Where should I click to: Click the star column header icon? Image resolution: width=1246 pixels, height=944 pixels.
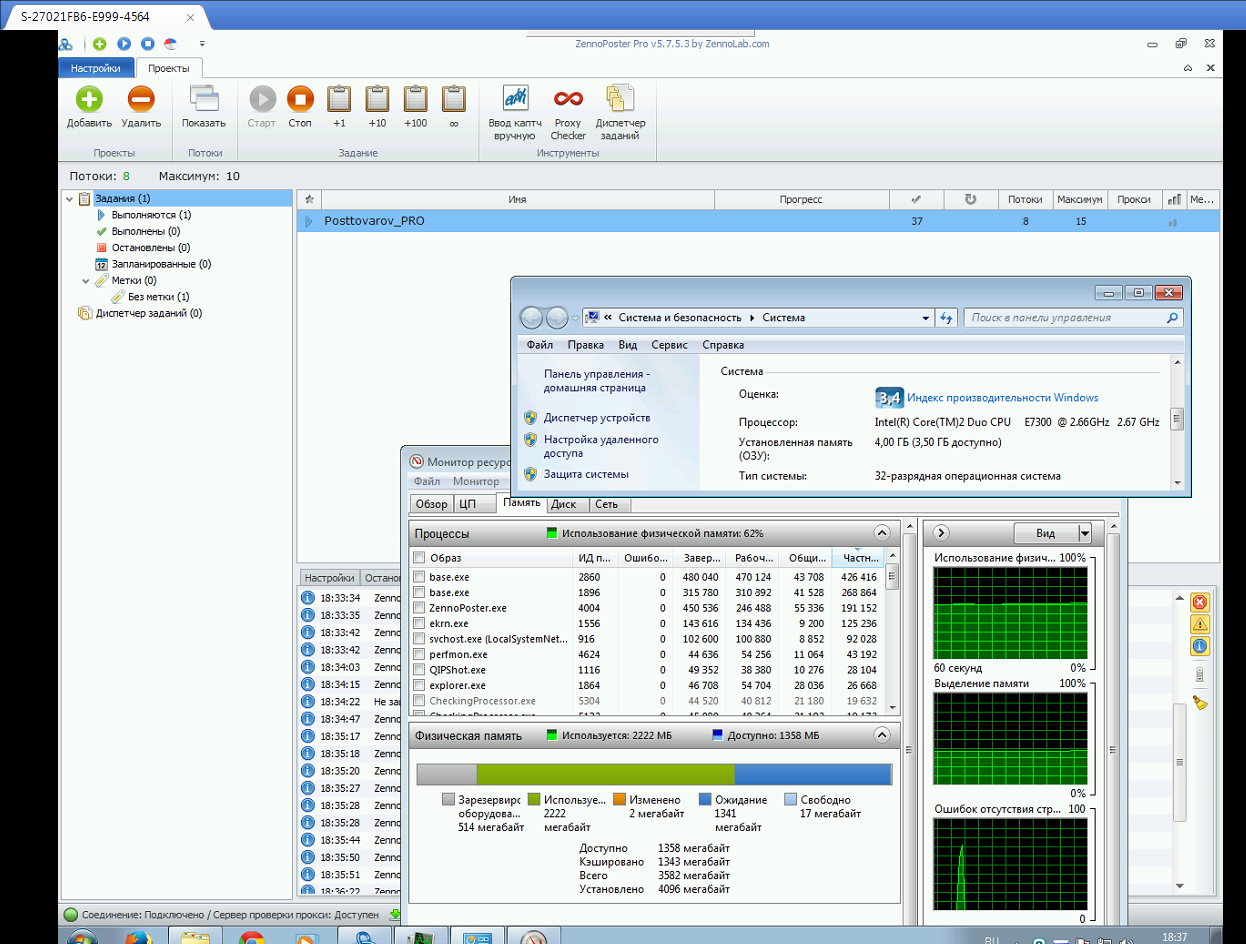(x=309, y=199)
